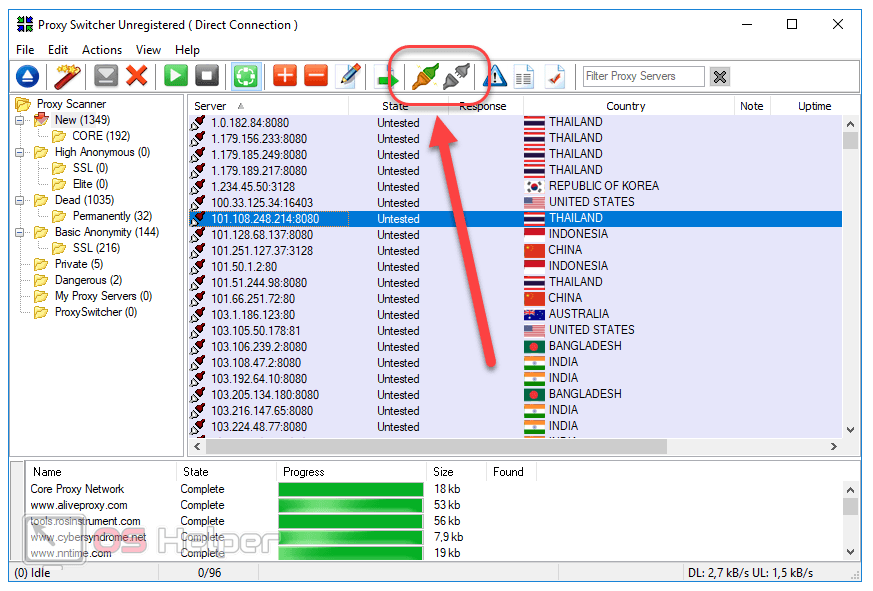Screen dimensions: 873x591
Task: Click the pencil edit server icon
Action: 348,76
